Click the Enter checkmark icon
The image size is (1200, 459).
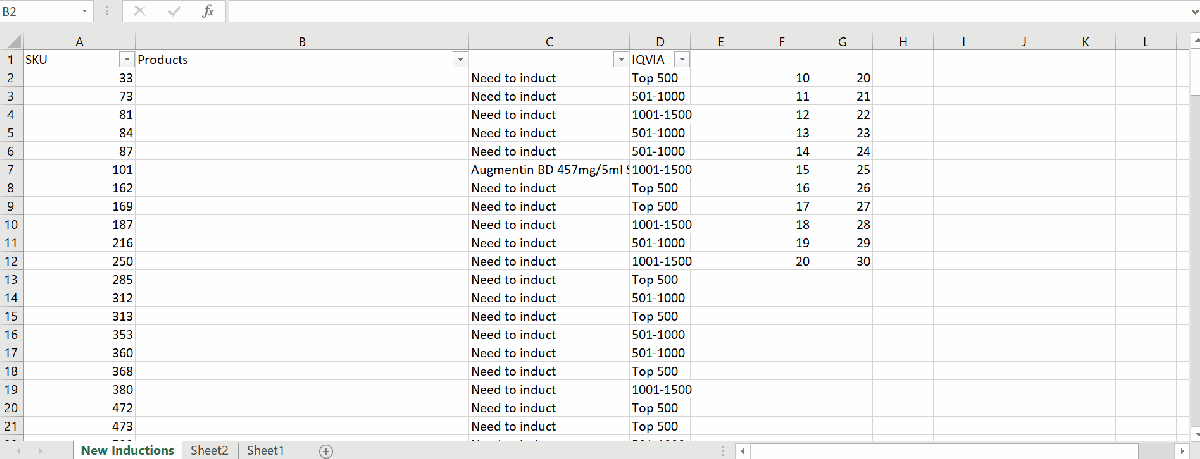click(174, 11)
